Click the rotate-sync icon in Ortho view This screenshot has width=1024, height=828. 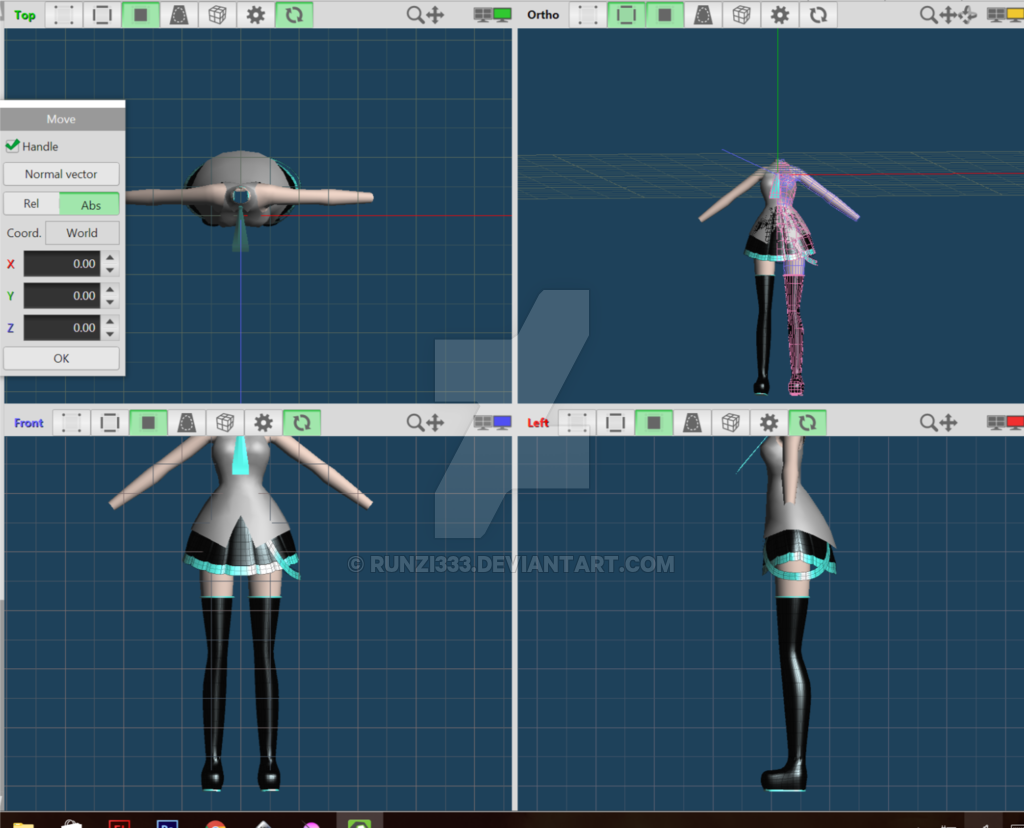818,14
